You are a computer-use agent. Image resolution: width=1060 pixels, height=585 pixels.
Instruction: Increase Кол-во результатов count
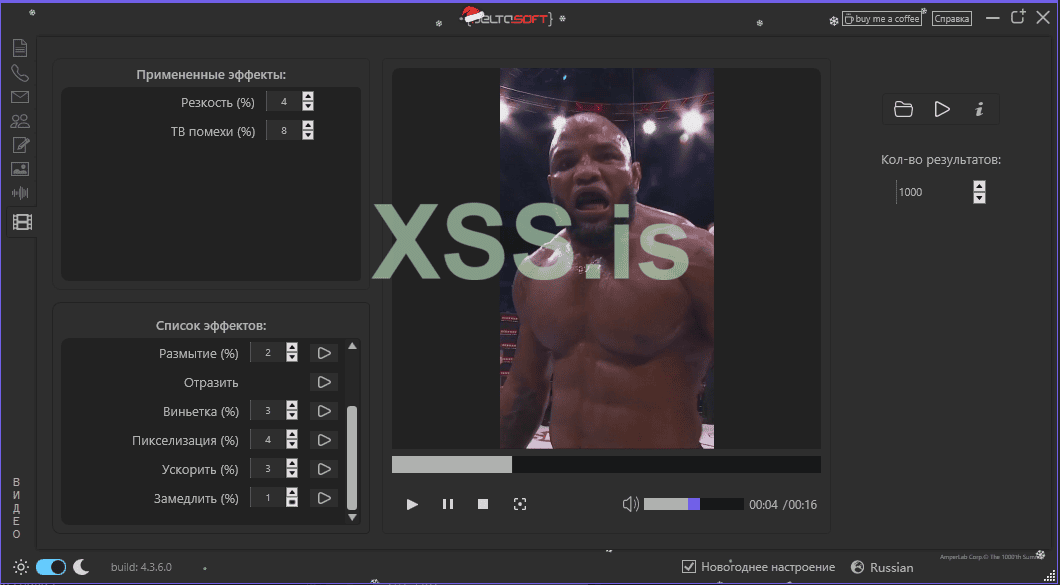pos(979,186)
